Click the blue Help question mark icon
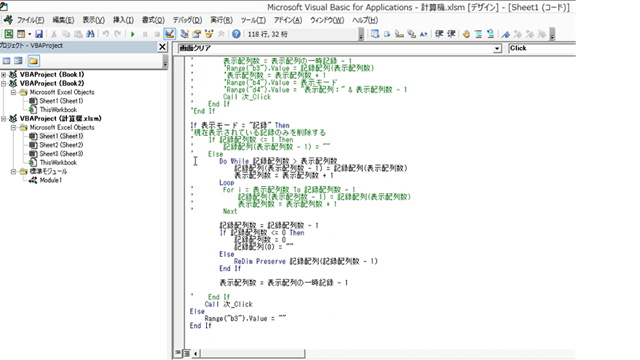 236,34
